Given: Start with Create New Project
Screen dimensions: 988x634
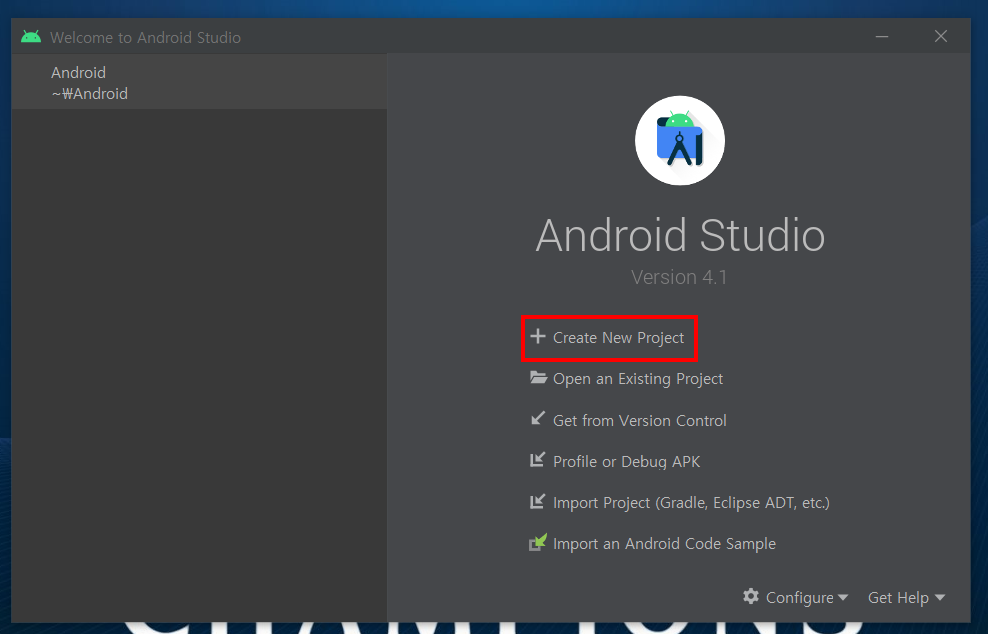Looking at the screenshot, I should coord(618,338).
